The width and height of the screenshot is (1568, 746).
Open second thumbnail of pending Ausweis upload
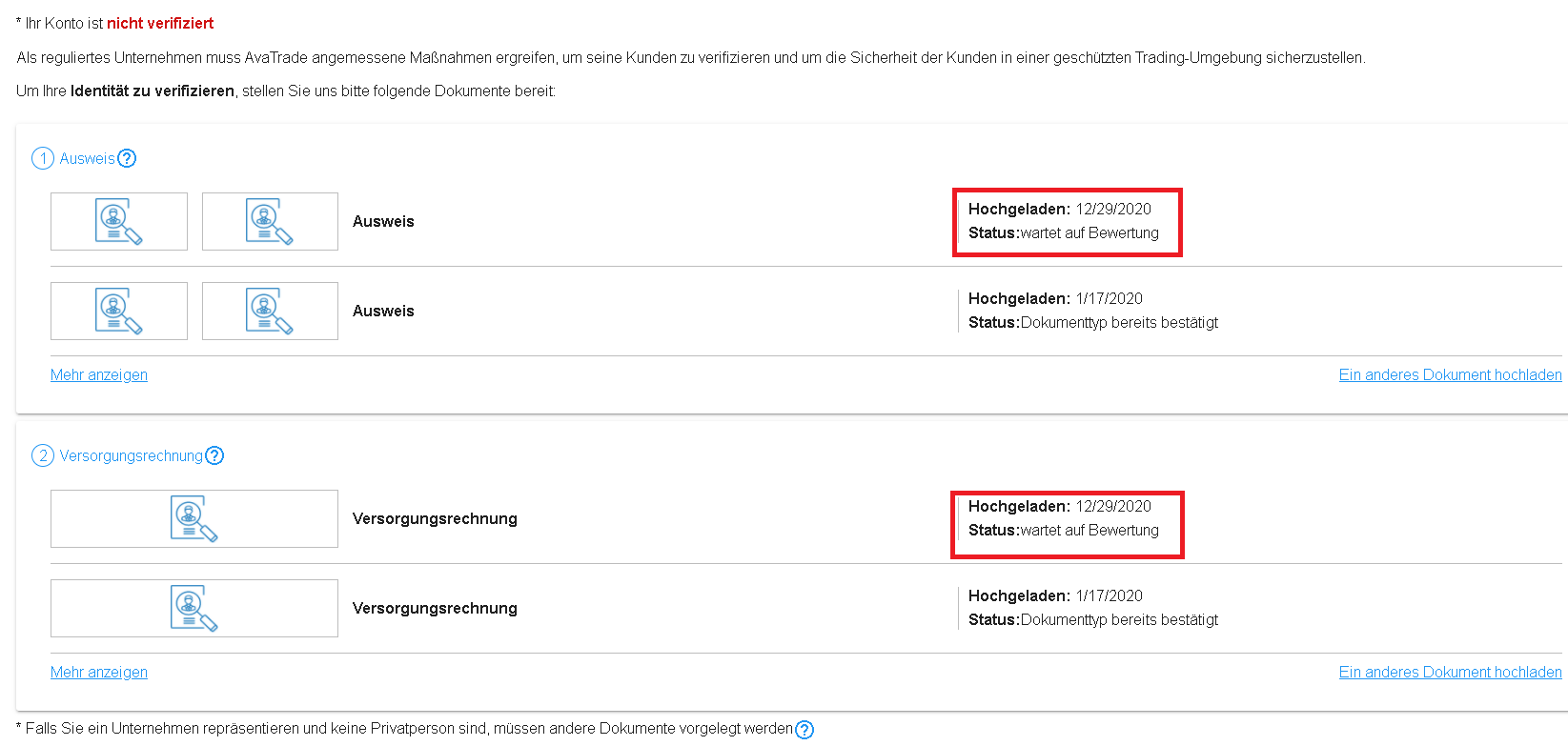pyautogui.click(x=270, y=221)
